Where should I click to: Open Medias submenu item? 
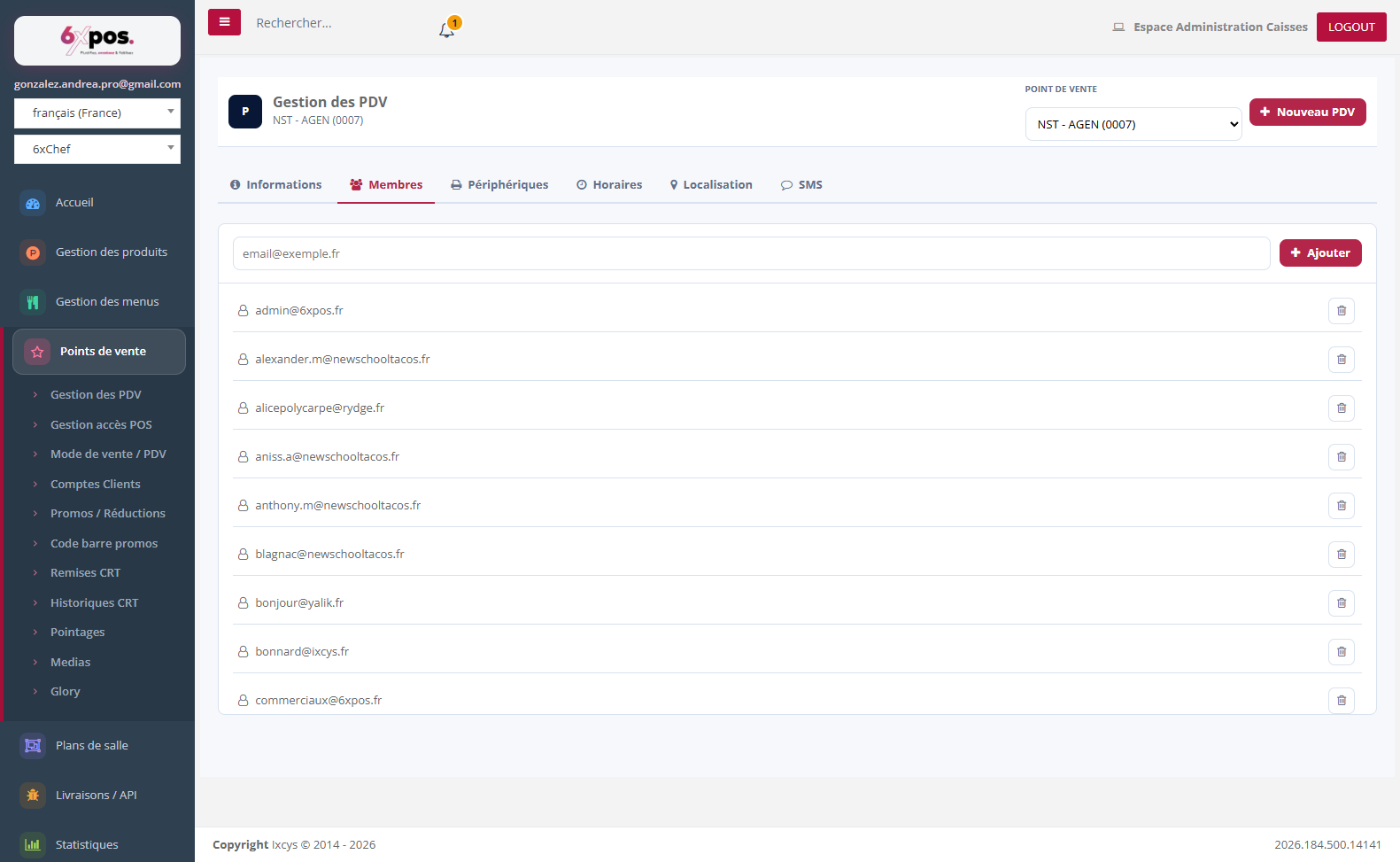point(71,663)
